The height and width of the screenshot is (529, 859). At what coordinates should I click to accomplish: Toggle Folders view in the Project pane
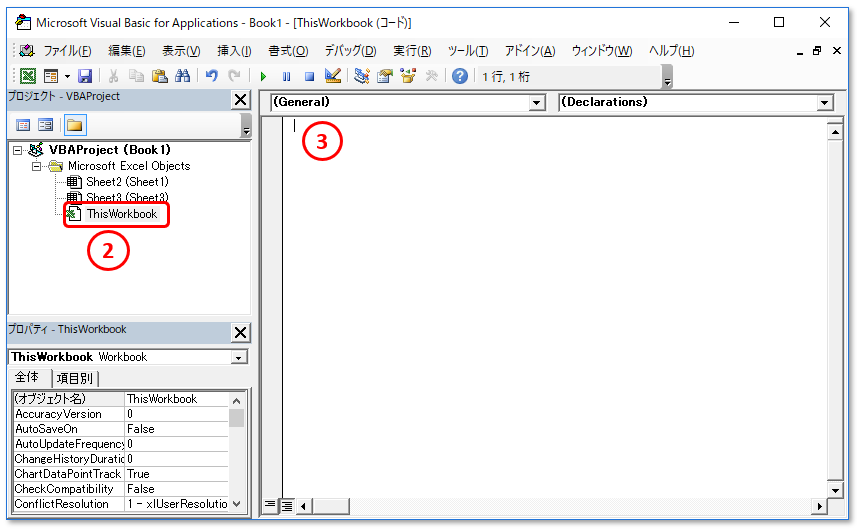point(75,125)
